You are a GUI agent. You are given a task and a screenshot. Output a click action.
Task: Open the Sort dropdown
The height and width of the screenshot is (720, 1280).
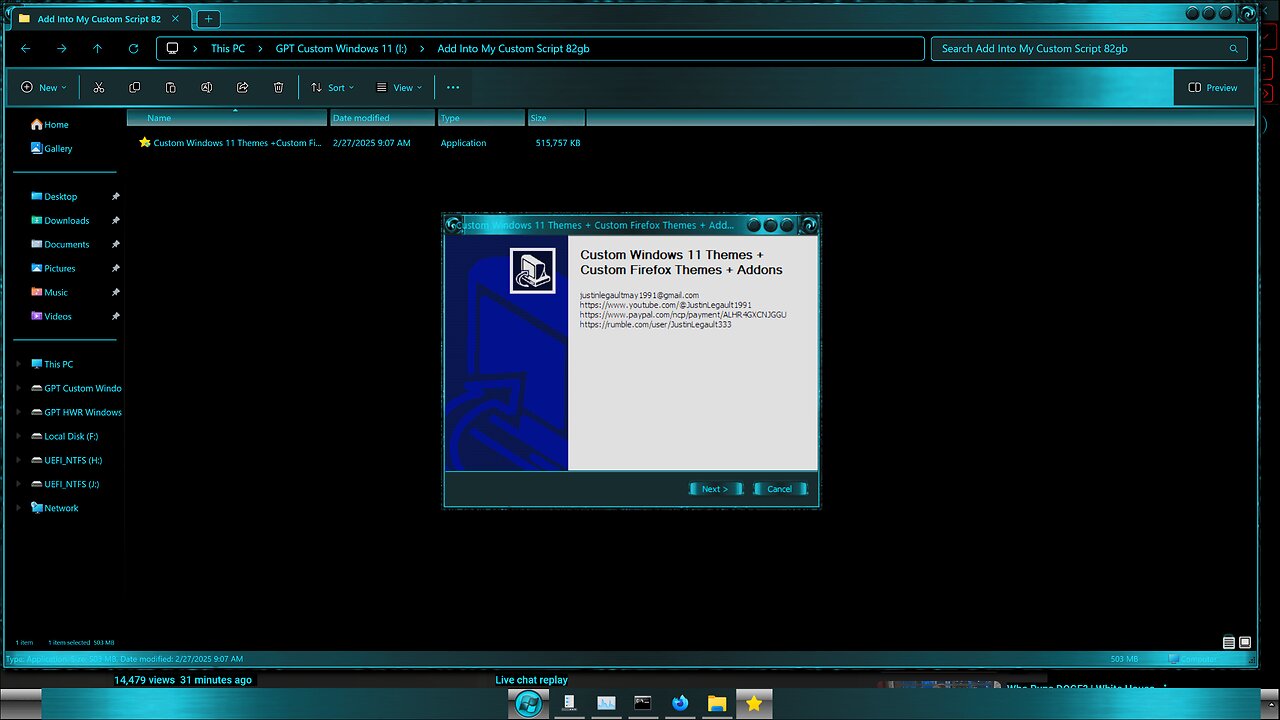332,88
